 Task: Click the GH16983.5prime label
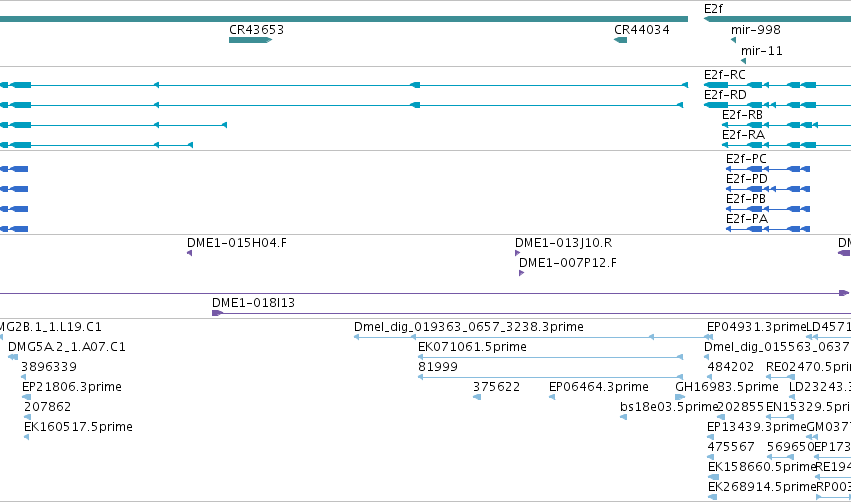coord(727,387)
